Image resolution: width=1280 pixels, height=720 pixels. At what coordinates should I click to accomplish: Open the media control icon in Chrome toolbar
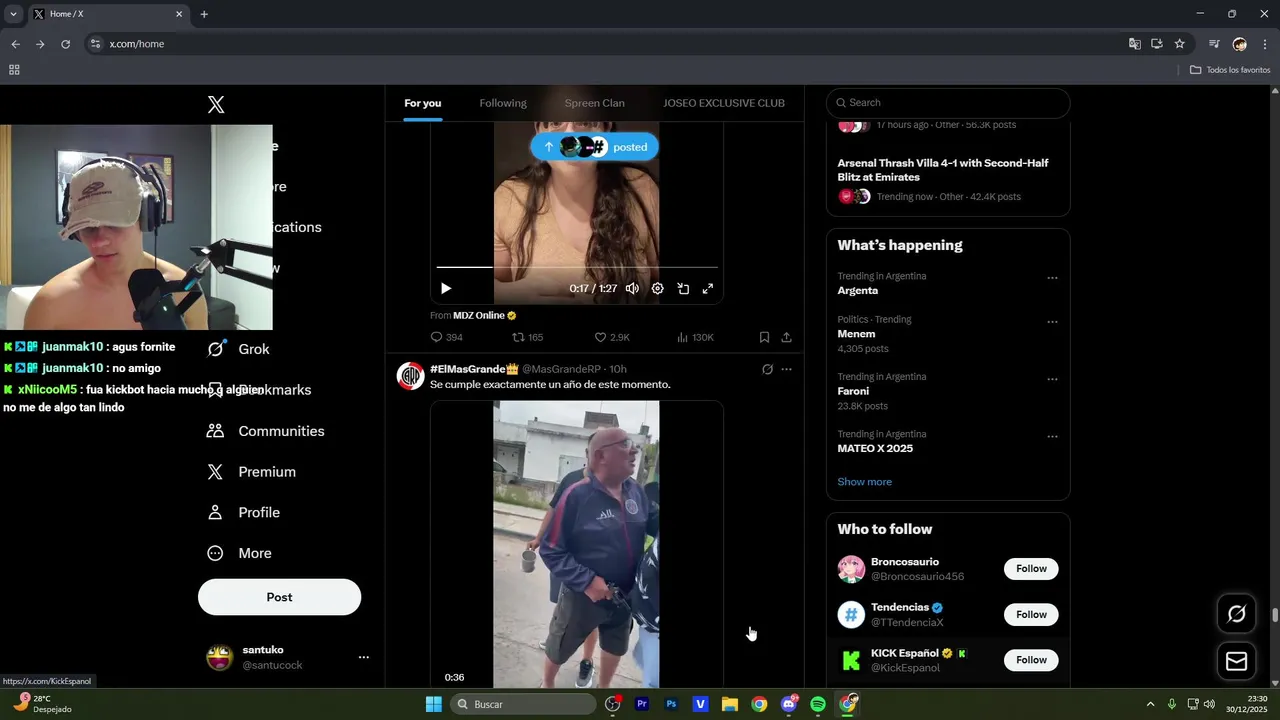(1214, 44)
